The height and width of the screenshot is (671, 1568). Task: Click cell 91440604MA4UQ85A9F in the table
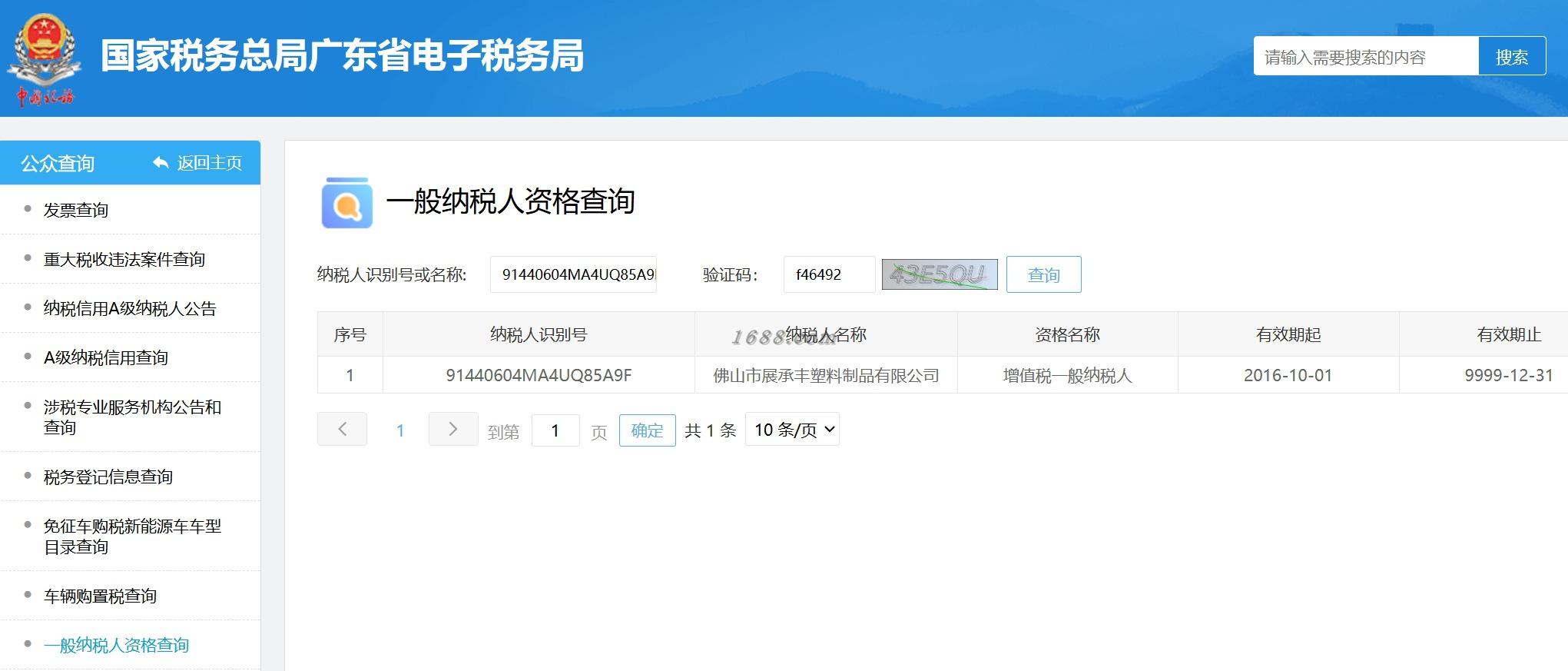(539, 375)
